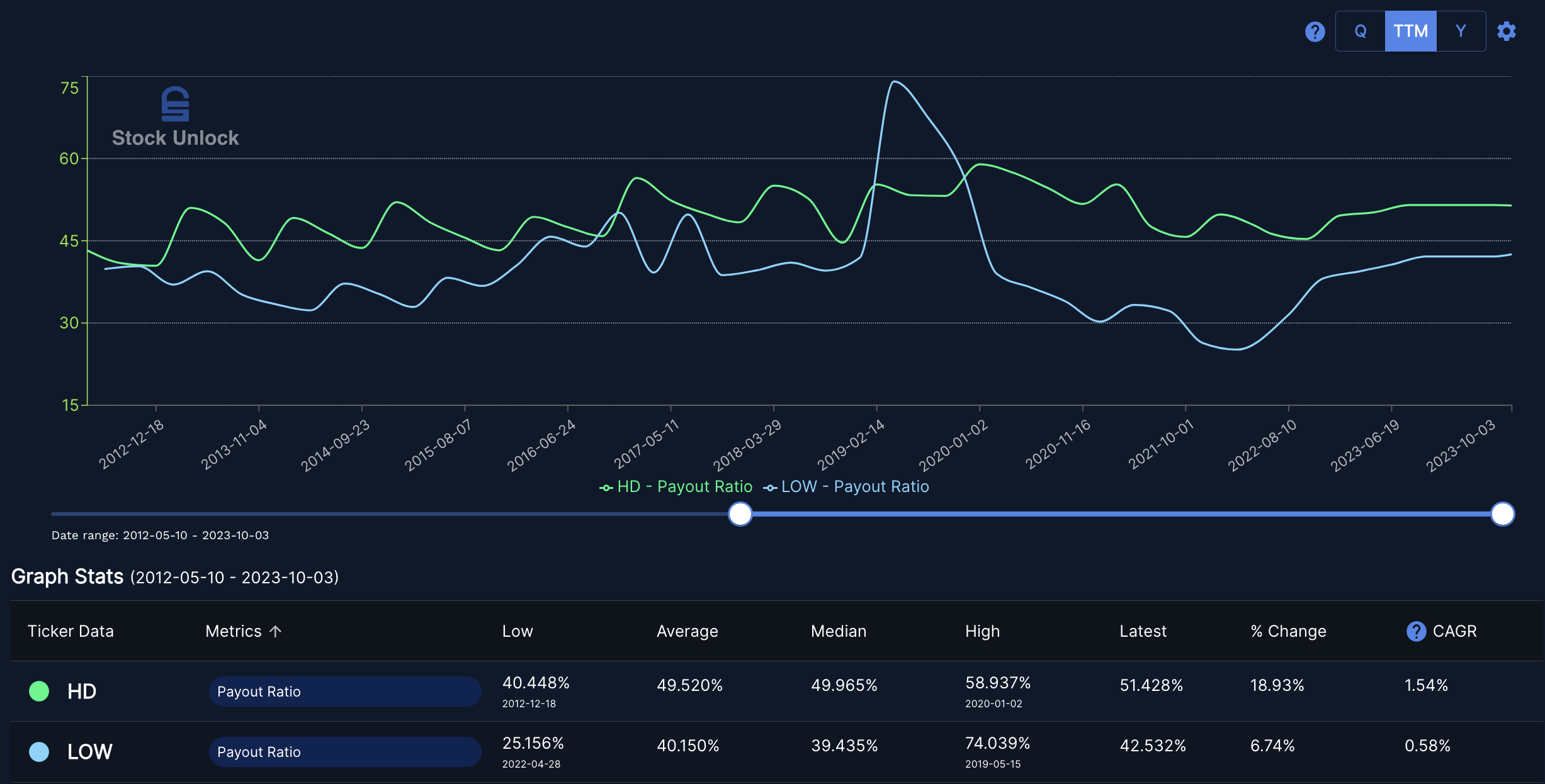Screen dimensions: 1545x784
Task: Click HD CAGR value 1.54%
Action: coord(1427,685)
